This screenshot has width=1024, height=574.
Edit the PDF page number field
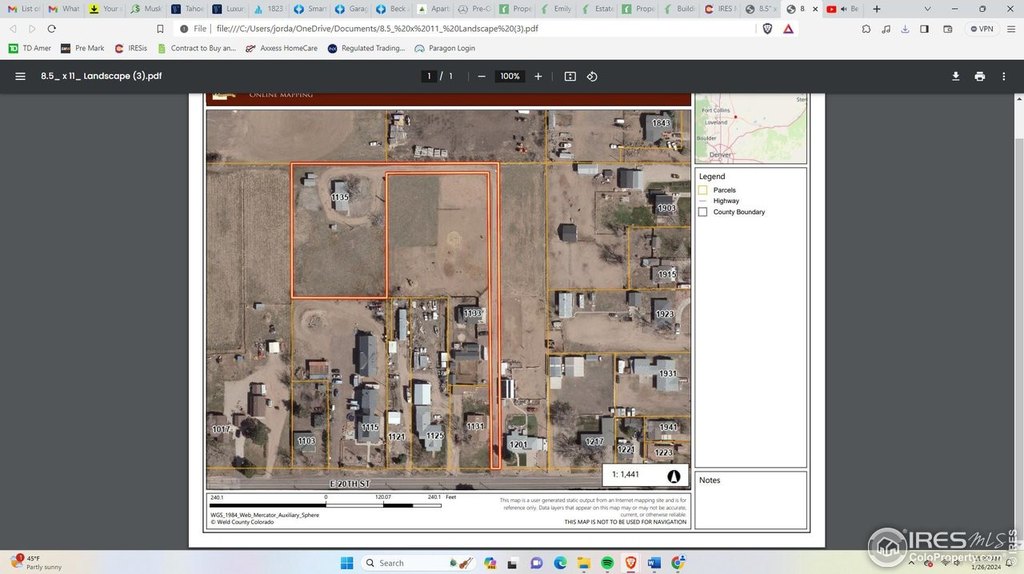[x=429, y=76]
